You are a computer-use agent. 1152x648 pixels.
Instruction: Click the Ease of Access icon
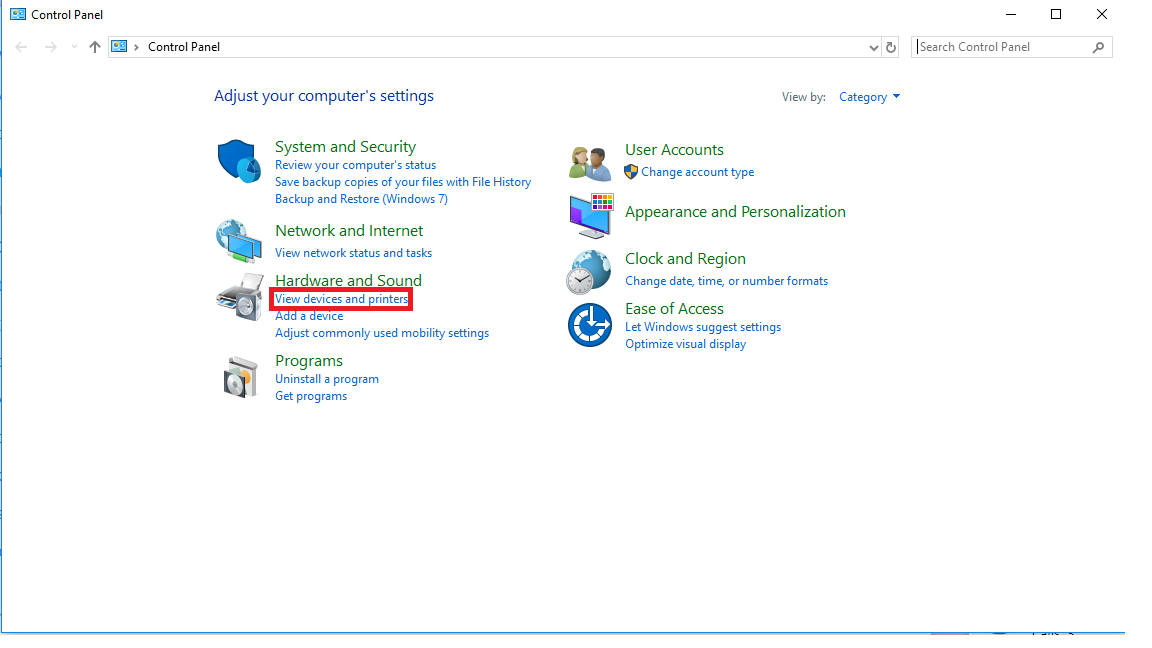point(590,325)
